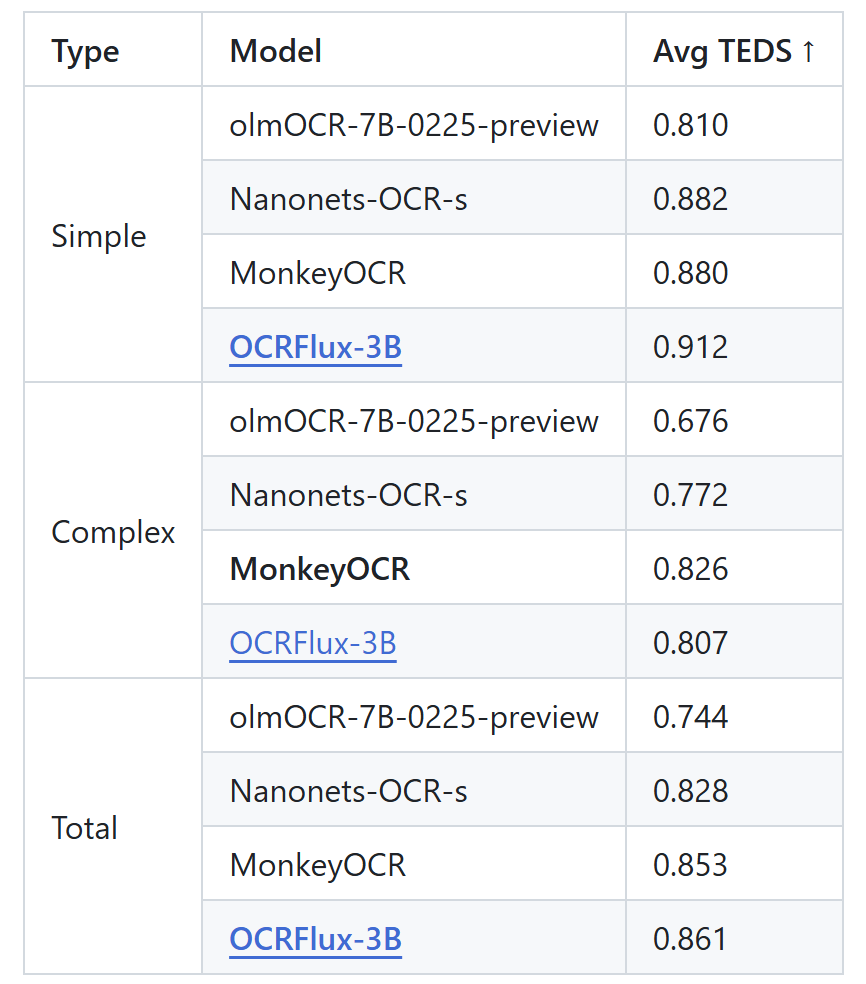Click the Avg TEDS column header
The width and height of the screenshot is (866, 984).
pyautogui.click(x=733, y=51)
